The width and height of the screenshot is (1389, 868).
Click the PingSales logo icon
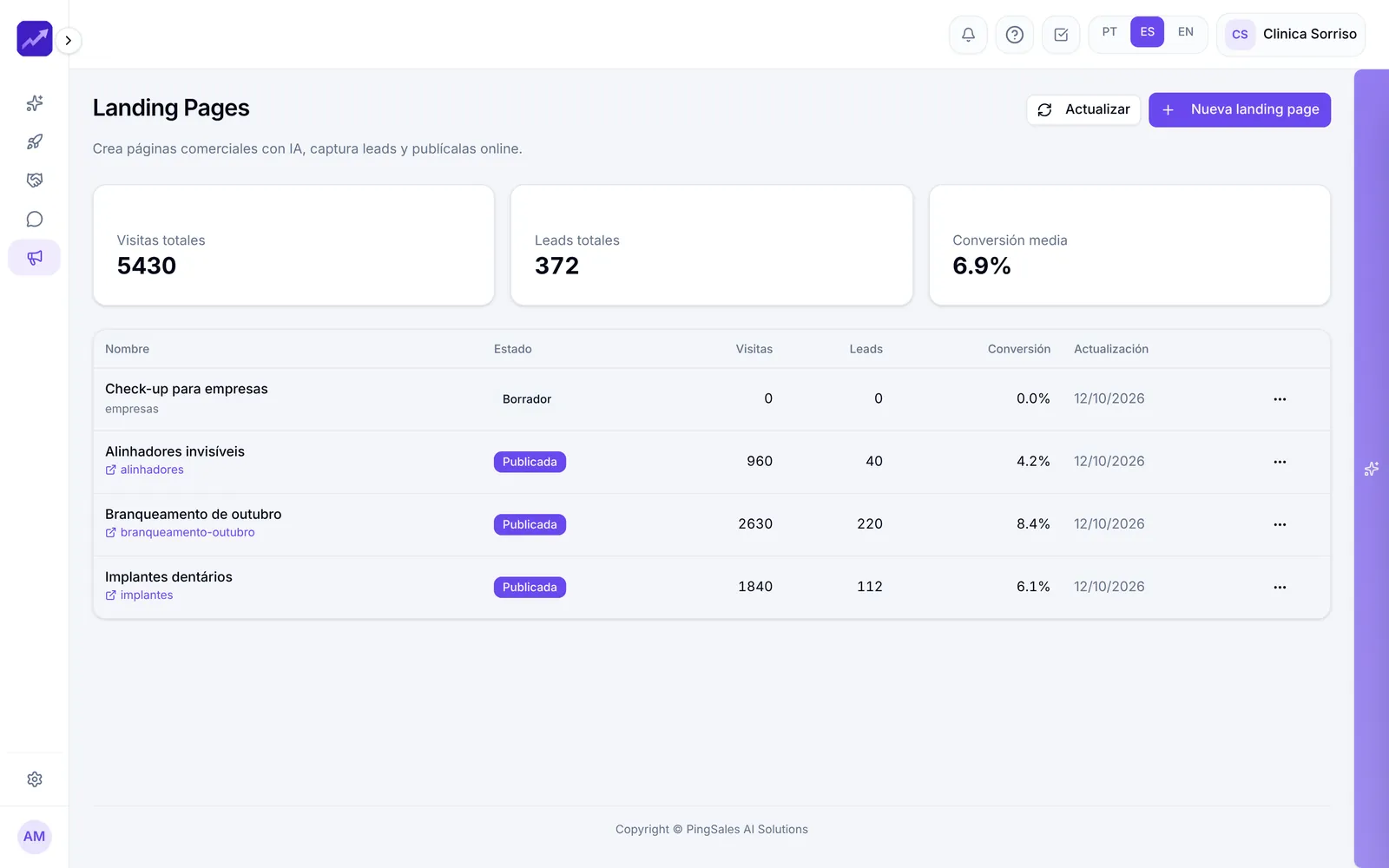[x=35, y=39]
